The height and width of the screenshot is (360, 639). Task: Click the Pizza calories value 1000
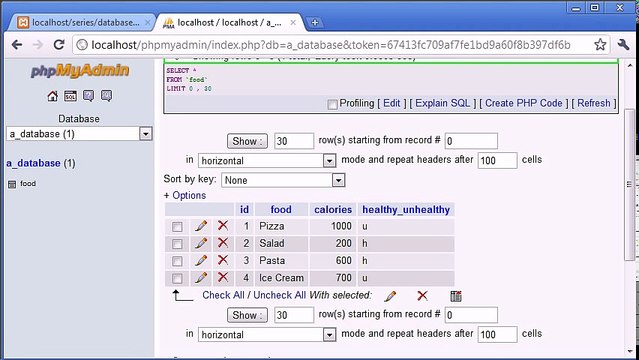[342, 226]
